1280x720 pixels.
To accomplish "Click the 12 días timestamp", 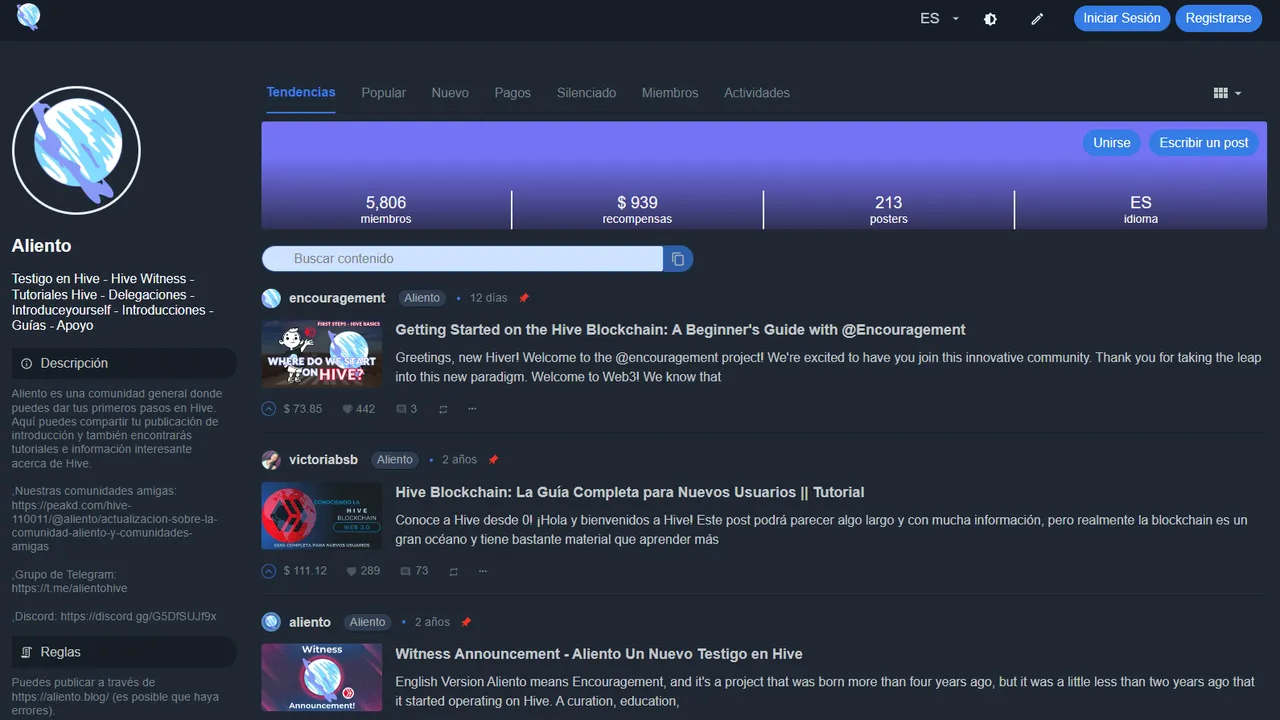I will pyautogui.click(x=488, y=298).
